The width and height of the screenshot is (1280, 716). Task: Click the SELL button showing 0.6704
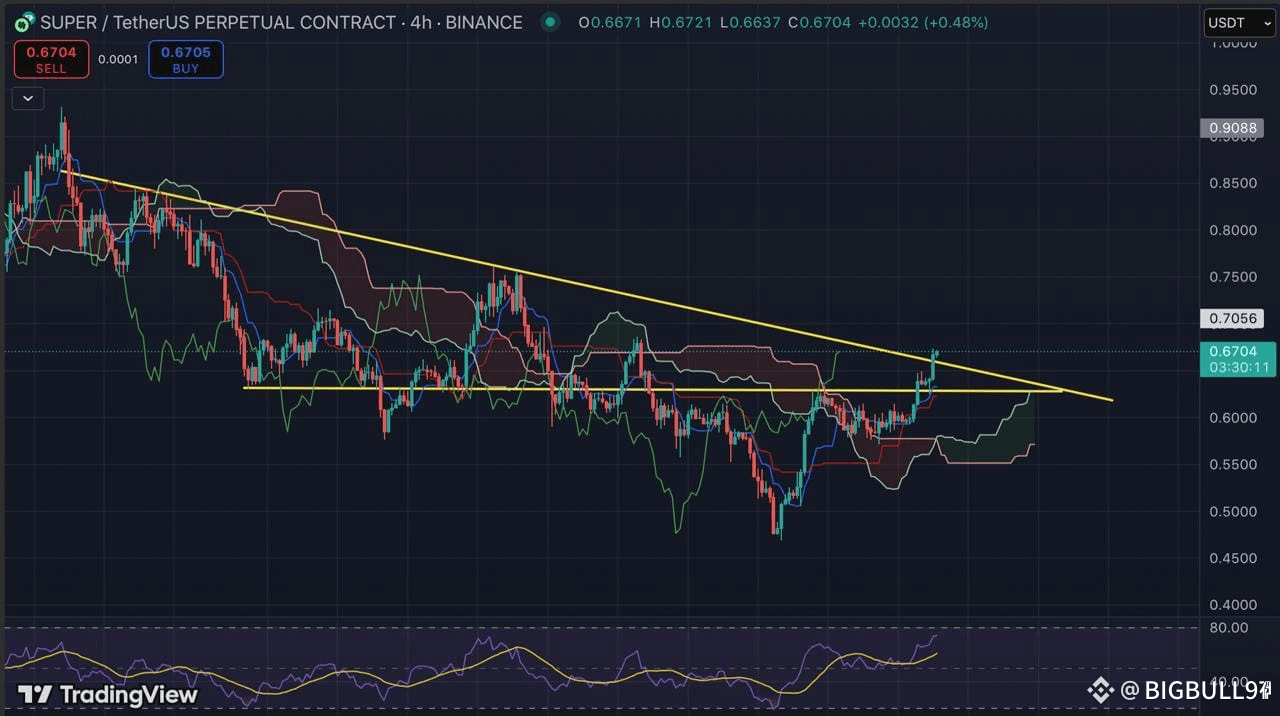point(51,59)
